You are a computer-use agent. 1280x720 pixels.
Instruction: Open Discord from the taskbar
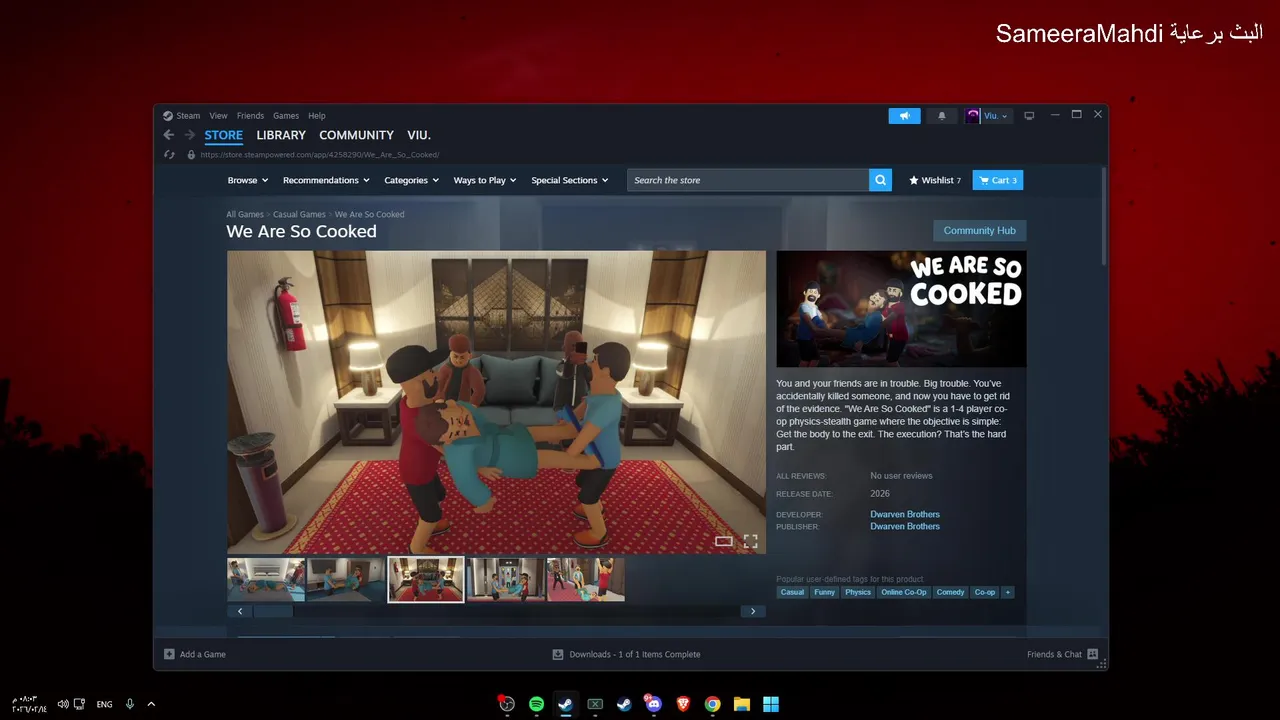pyautogui.click(x=654, y=704)
